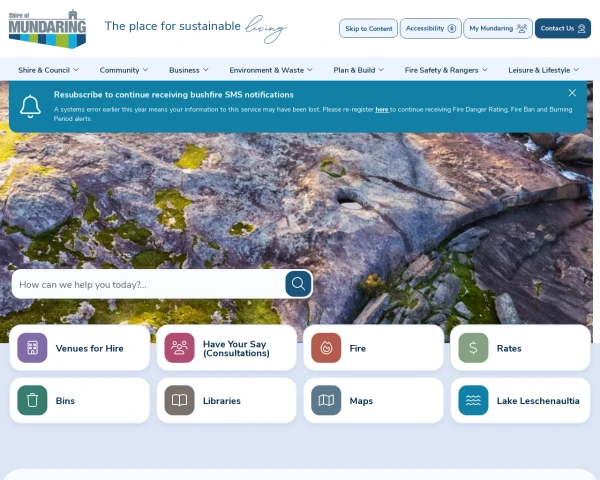The image size is (600, 480).
Task: Click the Contact Us button
Action: (x=562, y=28)
